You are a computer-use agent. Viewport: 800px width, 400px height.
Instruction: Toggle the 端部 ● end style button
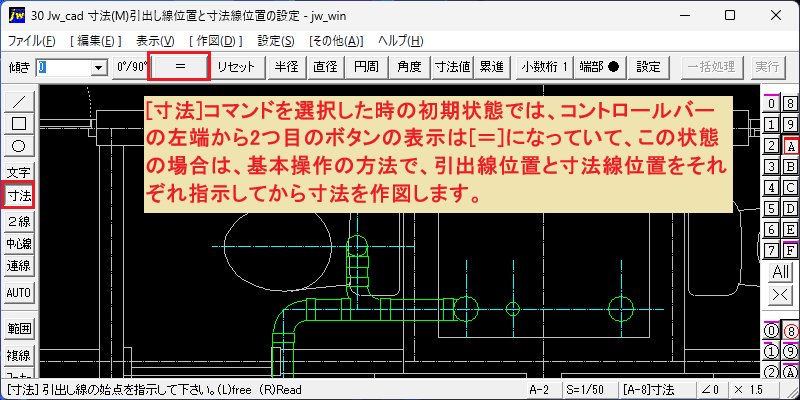599,67
